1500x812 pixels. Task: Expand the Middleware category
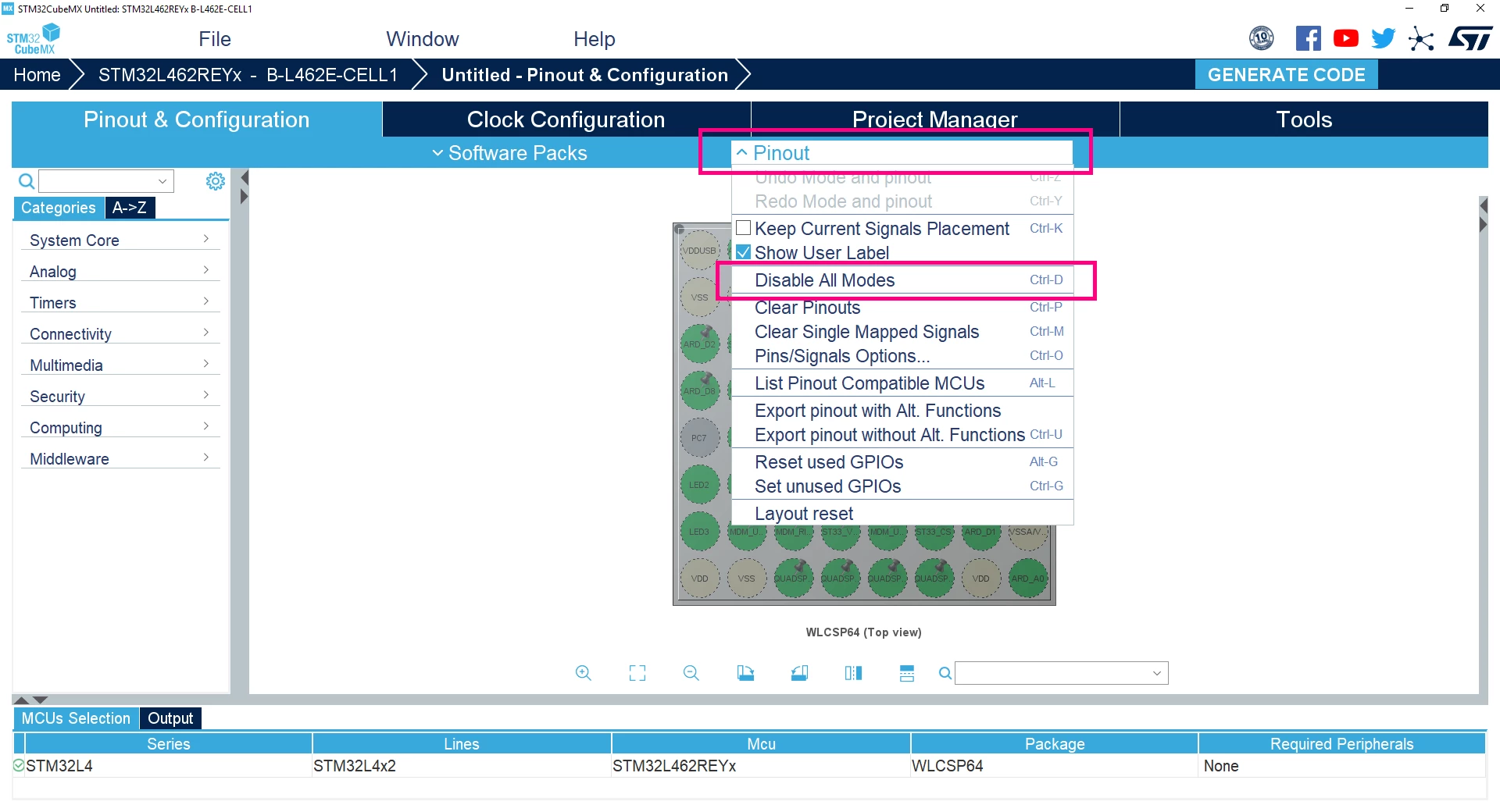120,458
